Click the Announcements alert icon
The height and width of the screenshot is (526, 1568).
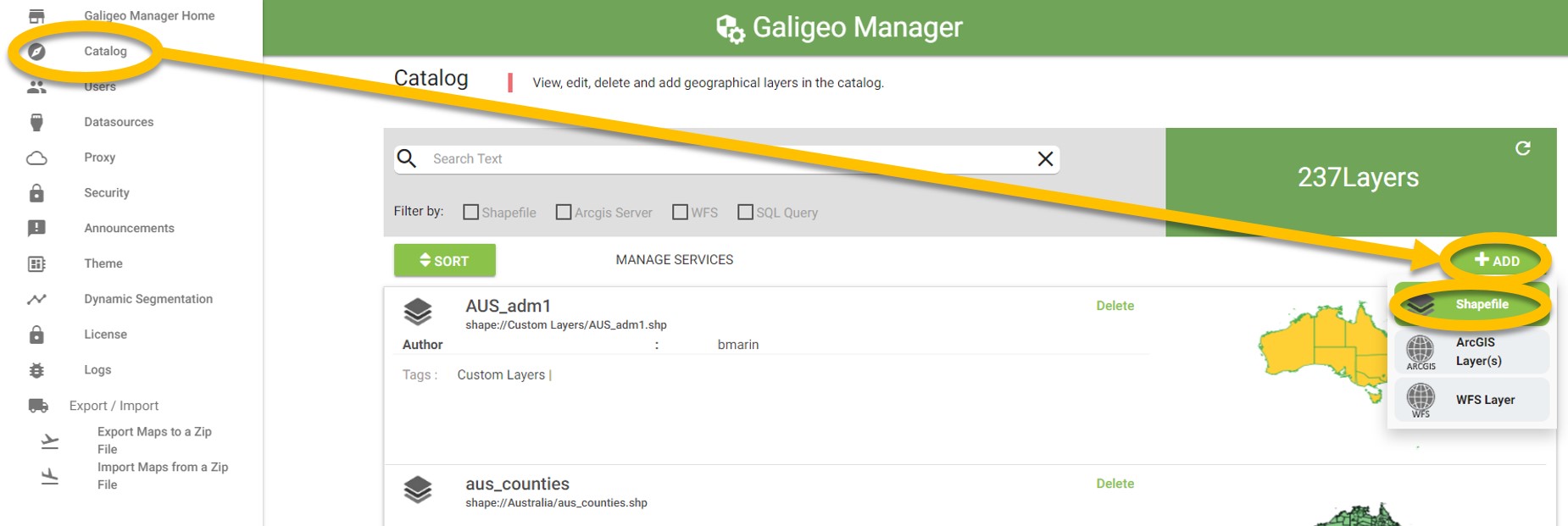point(36,229)
